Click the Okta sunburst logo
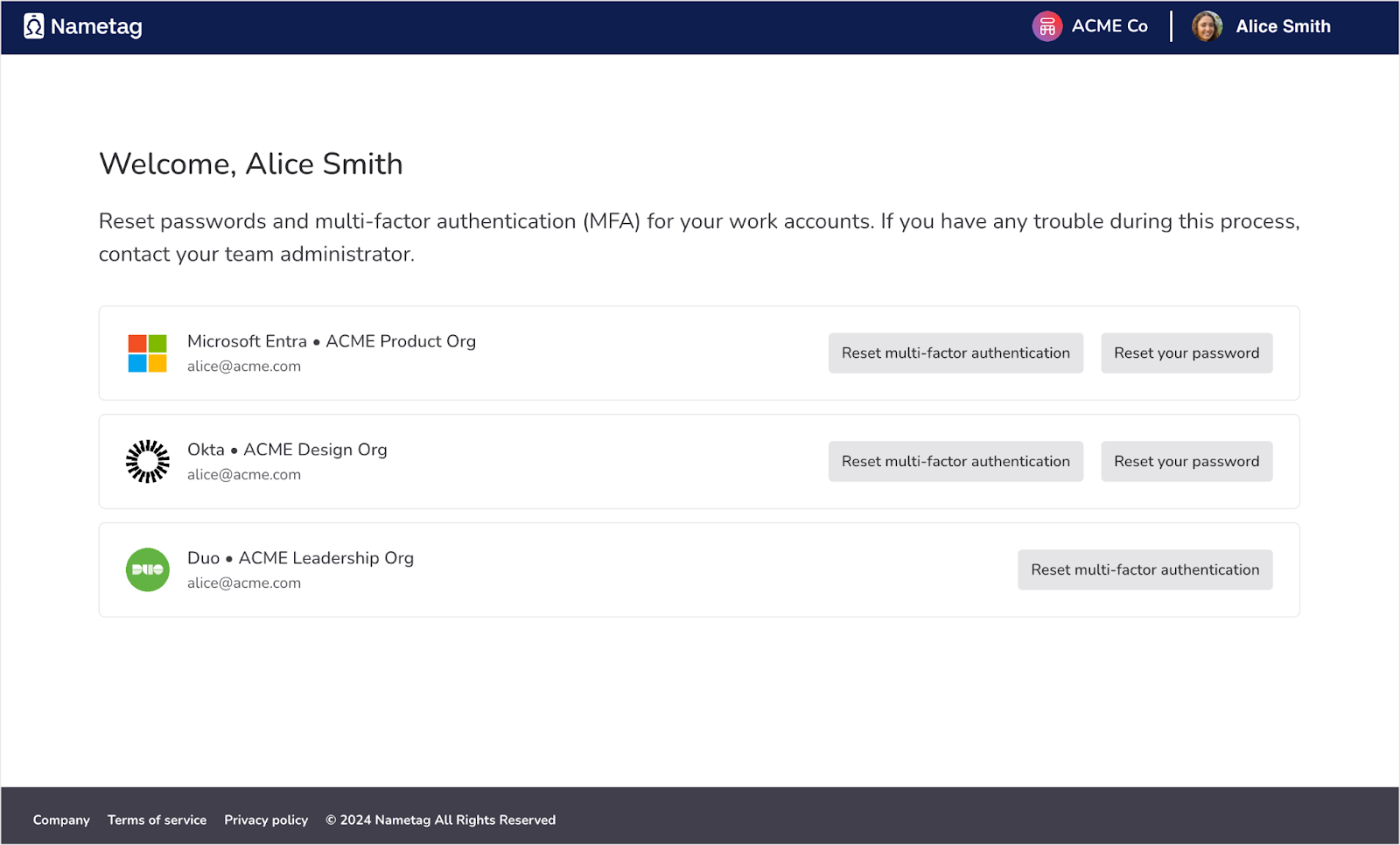Screen dimensions: 1400x845 [147, 462]
